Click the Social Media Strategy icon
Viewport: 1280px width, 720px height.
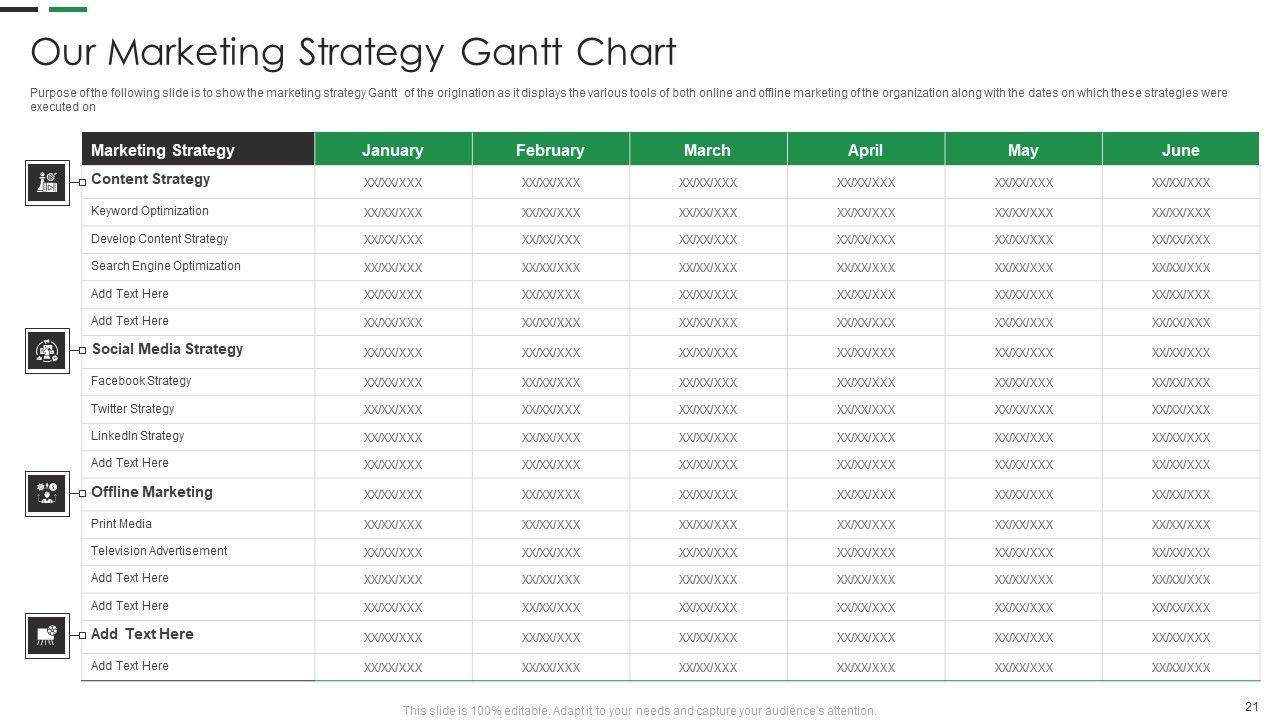tap(47, 351)
